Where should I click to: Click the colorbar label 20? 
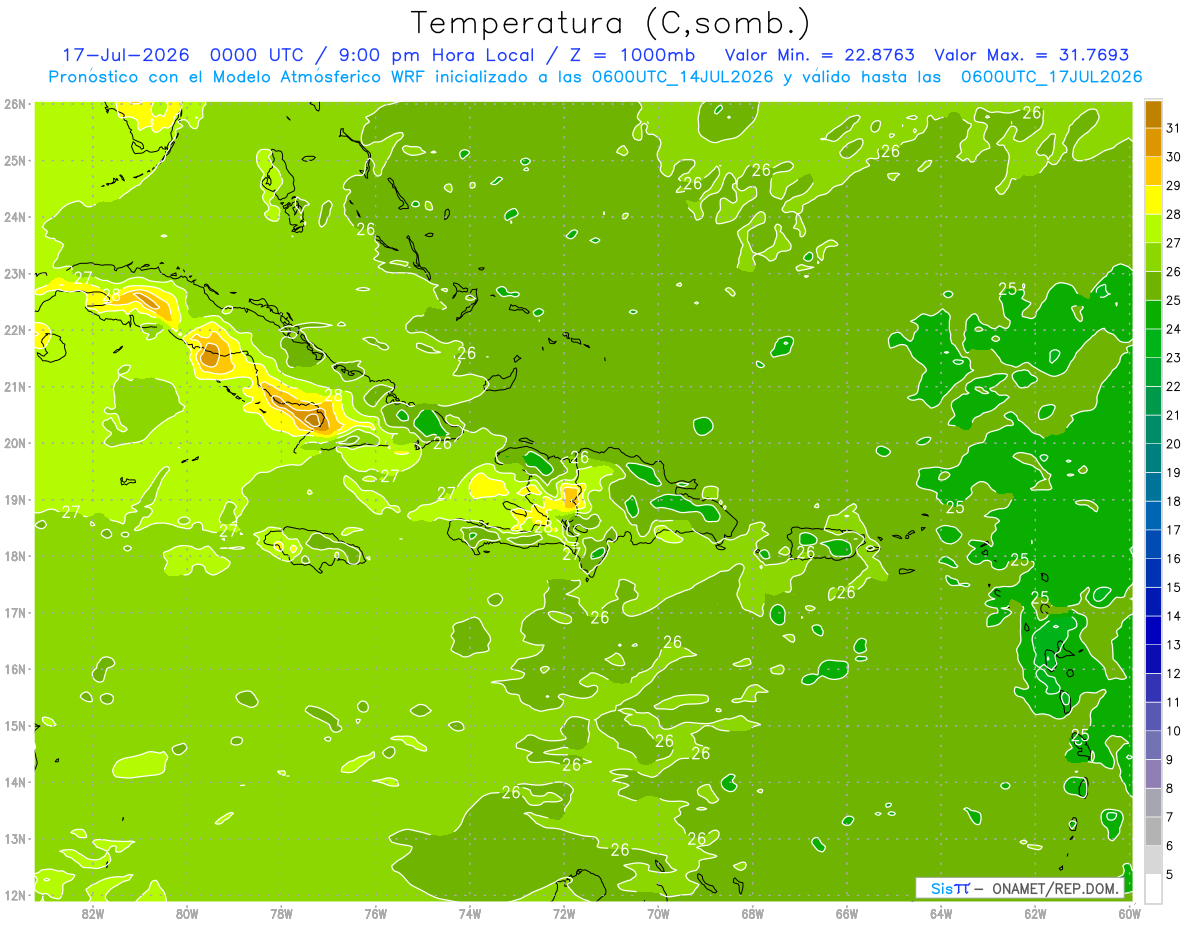[x=1174, y=444]
